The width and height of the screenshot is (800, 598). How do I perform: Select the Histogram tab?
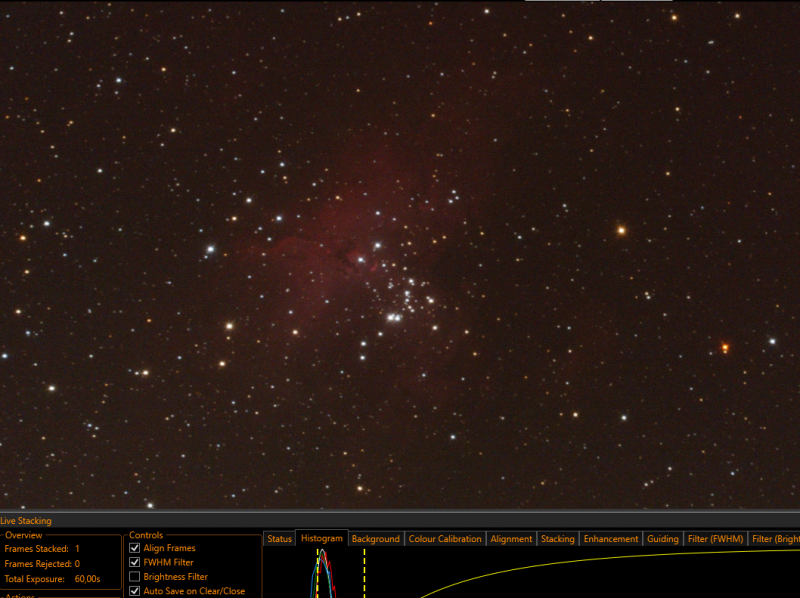point(322,538)
